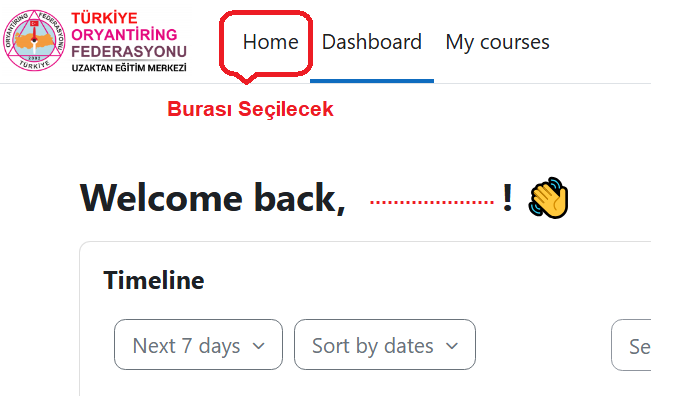Click the chevron arrow beside Next 7 days

259,346
